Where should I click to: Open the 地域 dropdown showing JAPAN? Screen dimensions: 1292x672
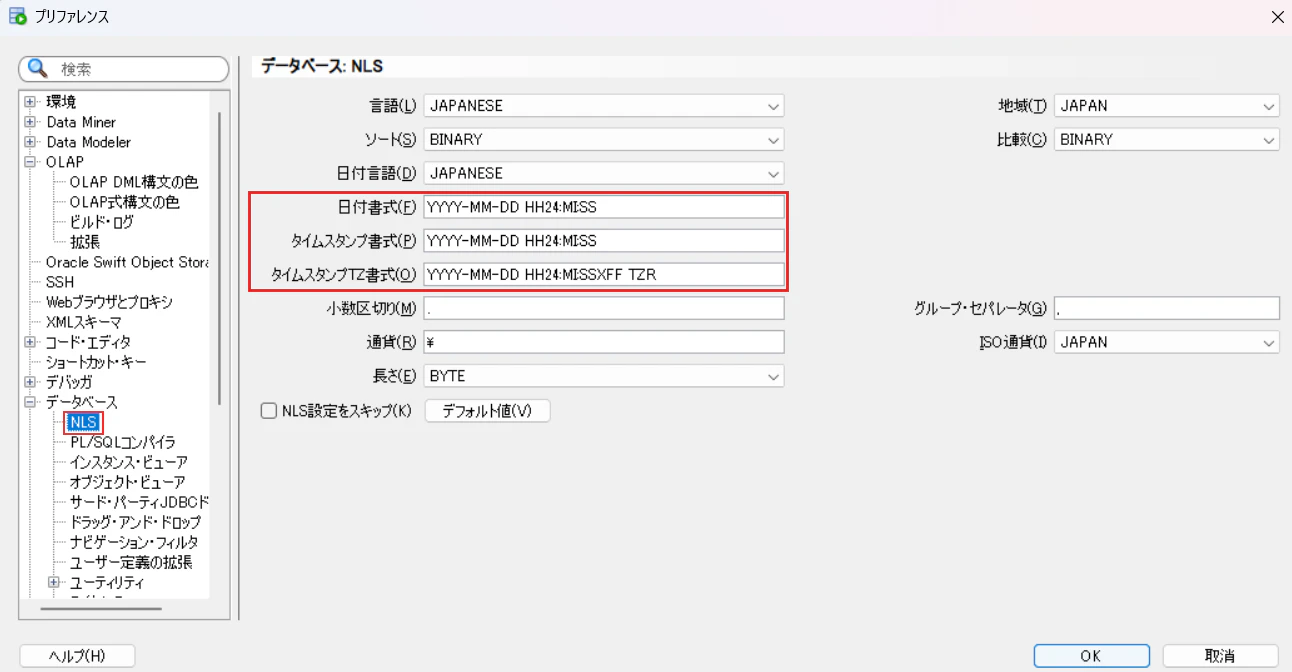click(x=1167, y=106)
